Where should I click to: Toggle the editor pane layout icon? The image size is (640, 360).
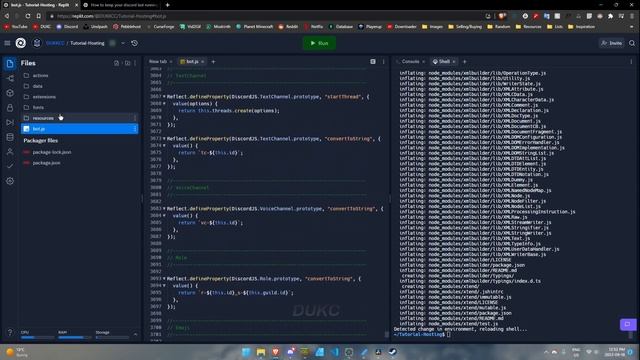[x=373, y=62]
